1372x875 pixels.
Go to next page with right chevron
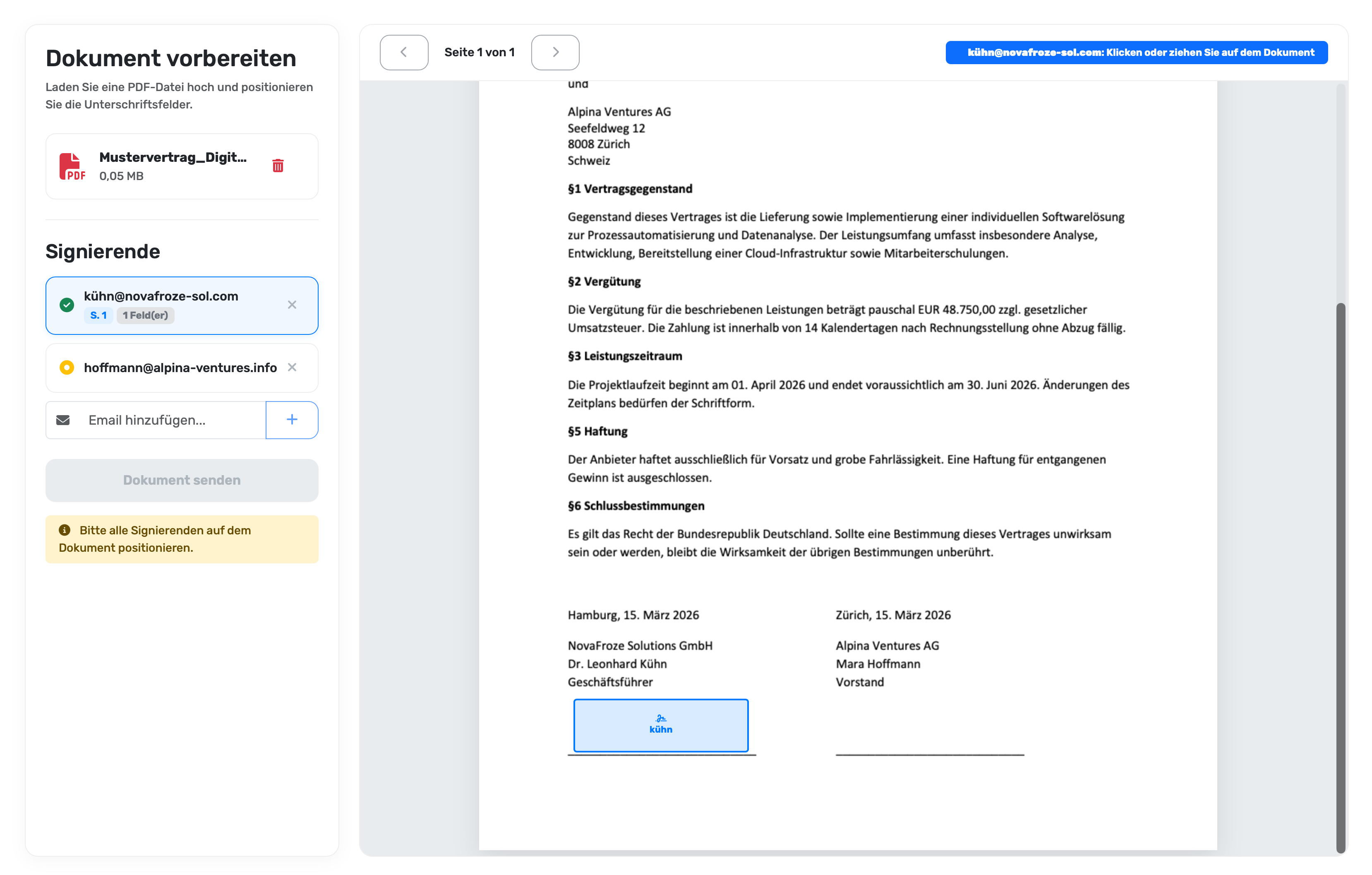coord(555,53)
